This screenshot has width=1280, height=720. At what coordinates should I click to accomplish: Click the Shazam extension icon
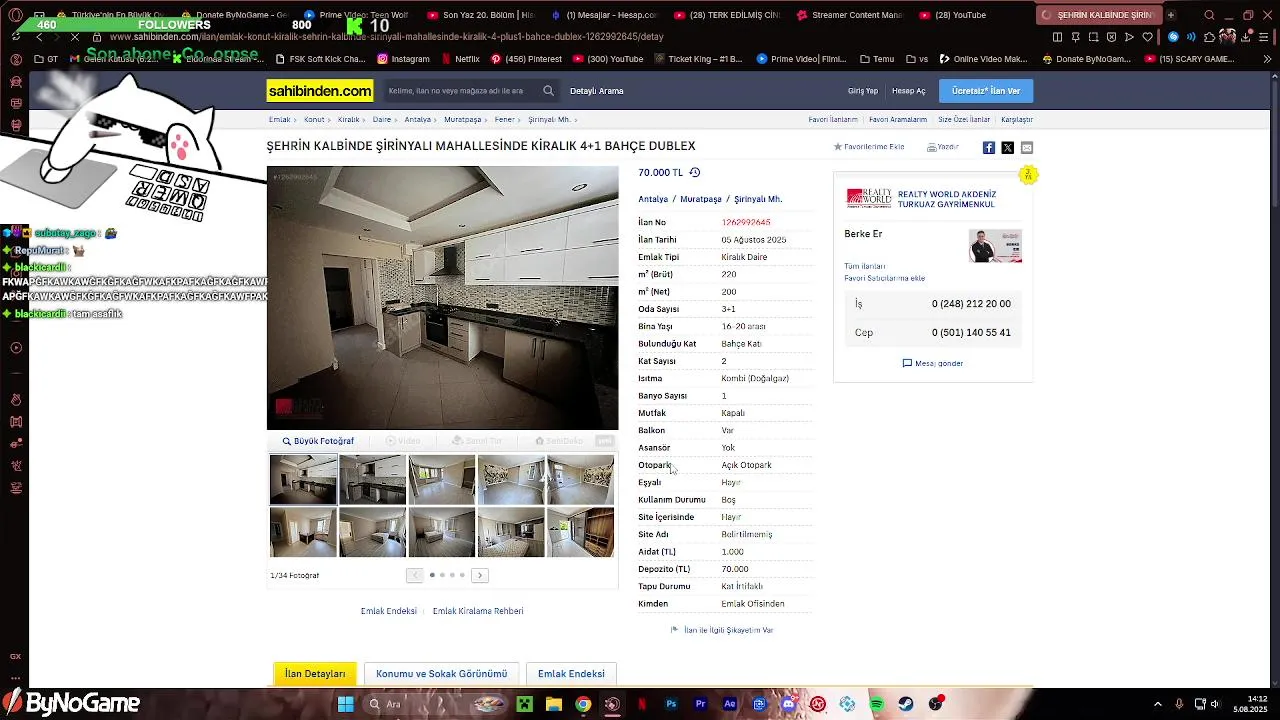click(1174, 37)
